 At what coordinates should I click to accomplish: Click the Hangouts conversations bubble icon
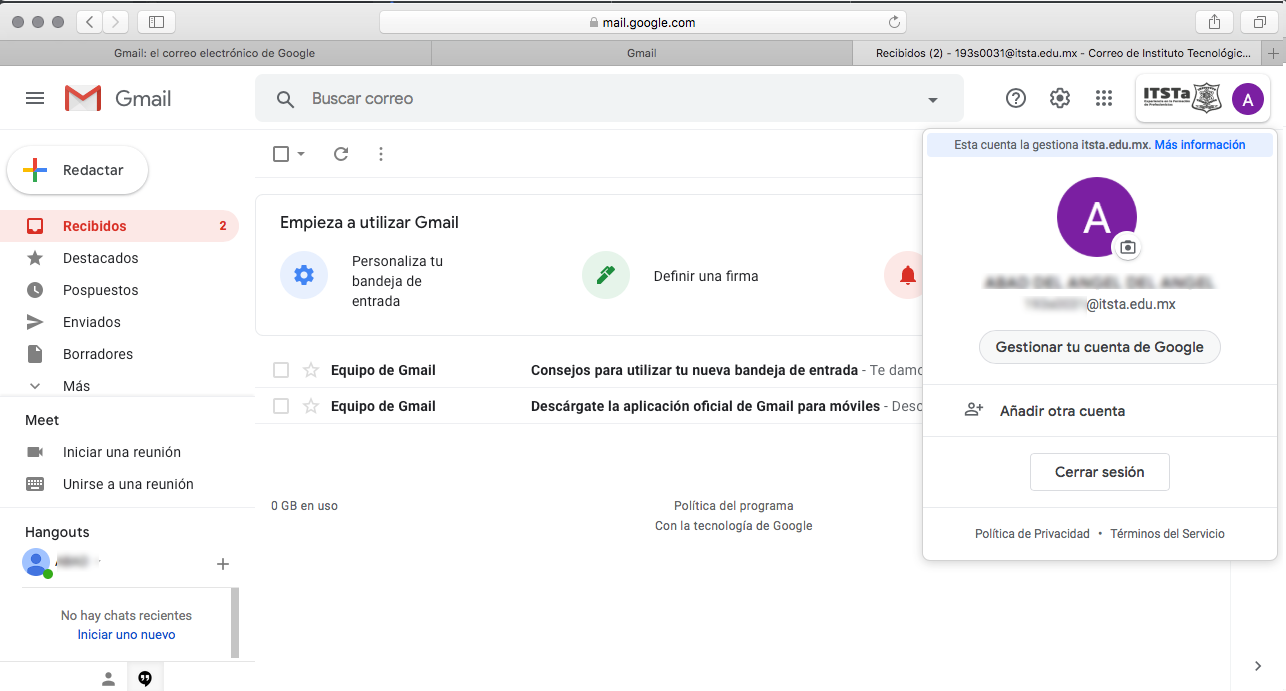[145, 679]
